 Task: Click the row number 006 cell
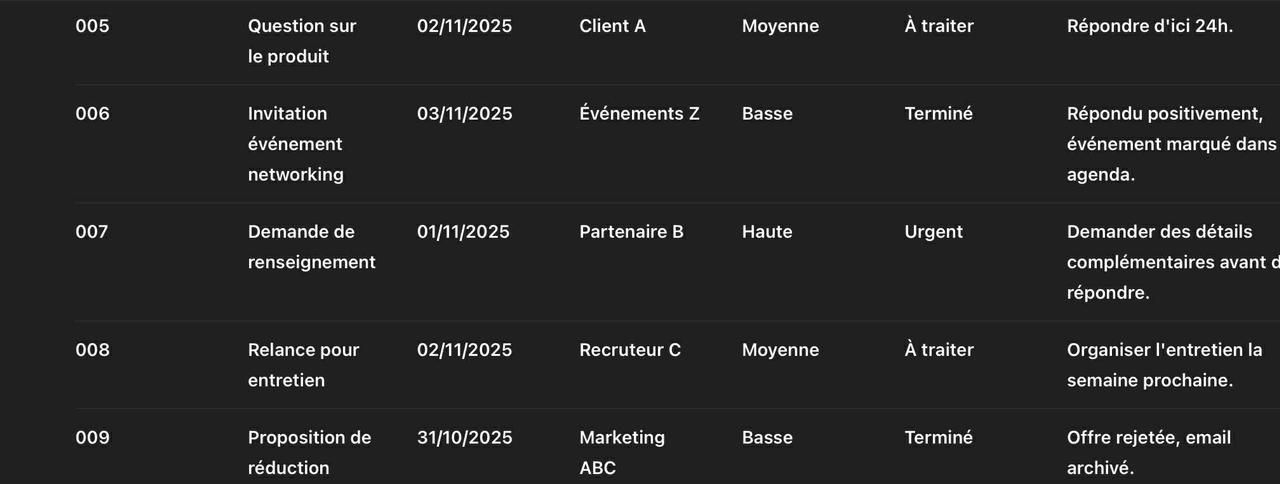point(92,114)
